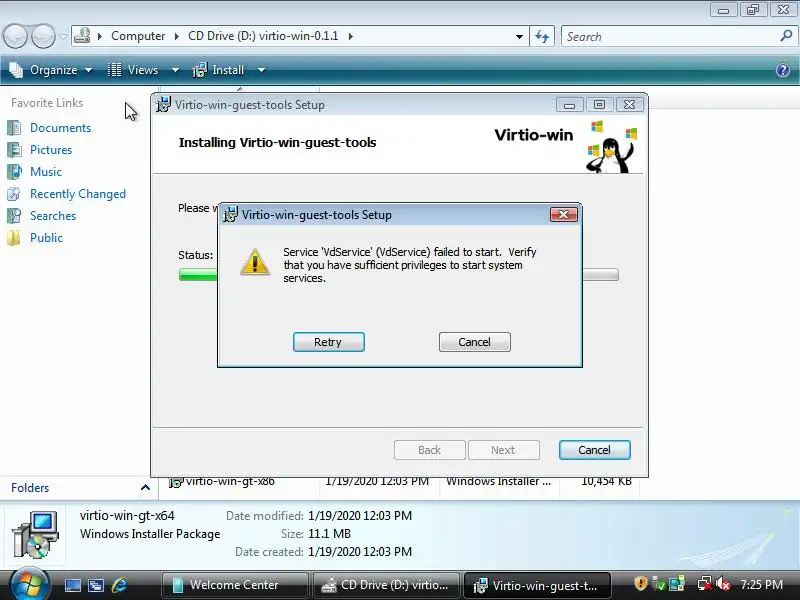This screenshot has width=800, height=600.
Task: Click Install in the Explorer toolbar
Action: point(219,70)
